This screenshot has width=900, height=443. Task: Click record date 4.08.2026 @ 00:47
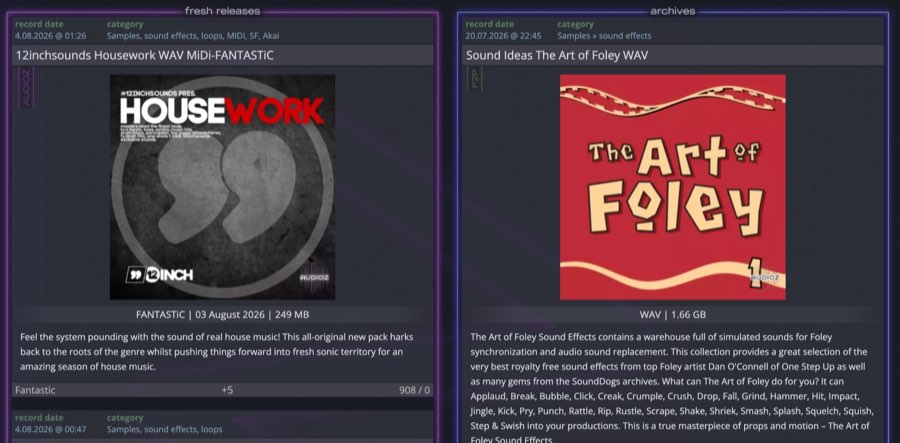tap(51, 429)
